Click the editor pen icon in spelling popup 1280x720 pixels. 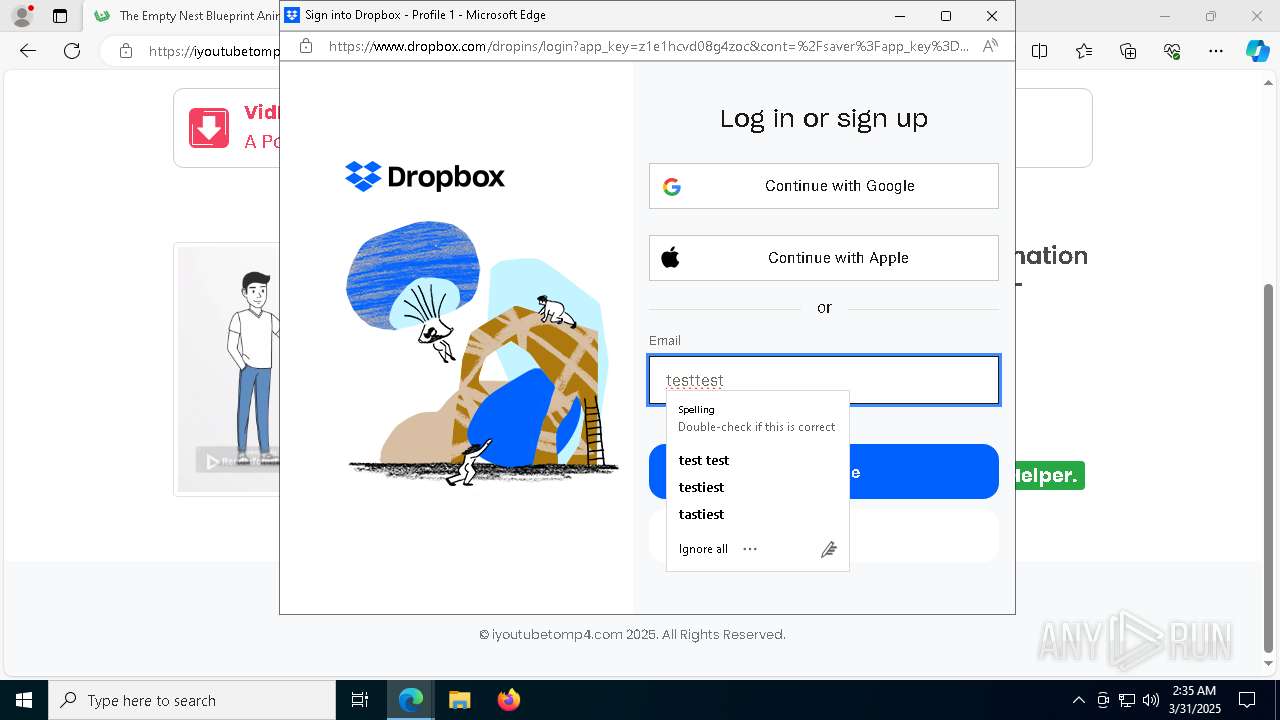828,549
